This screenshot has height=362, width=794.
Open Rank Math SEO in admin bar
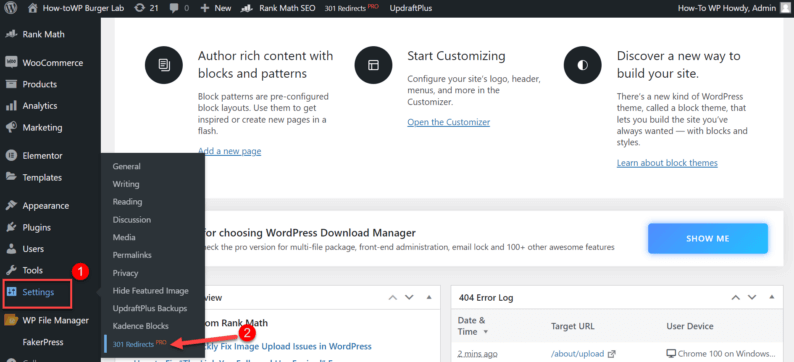click(x=278, y=8)
